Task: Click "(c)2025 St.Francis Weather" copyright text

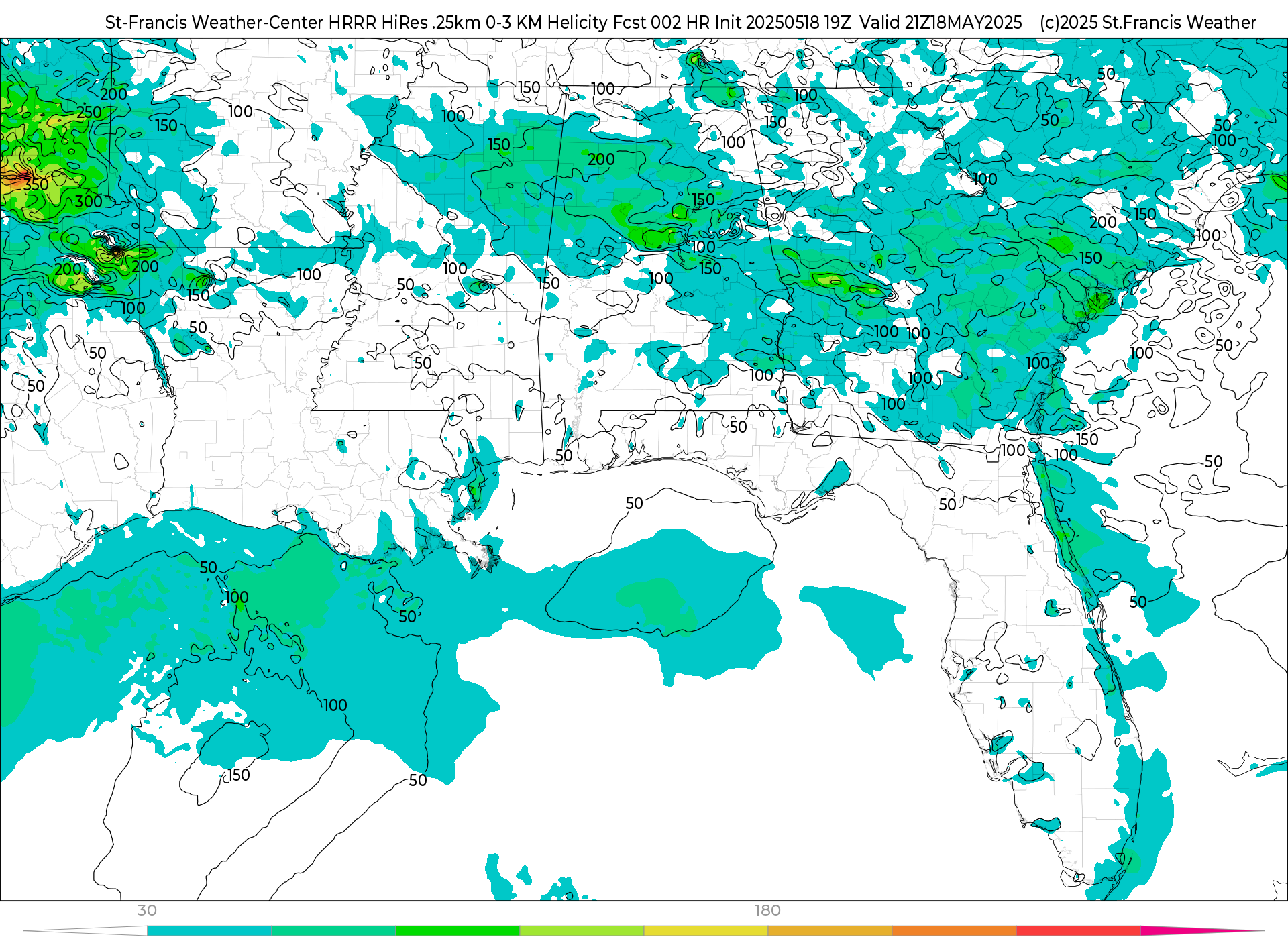Action: coord(1148,23)
